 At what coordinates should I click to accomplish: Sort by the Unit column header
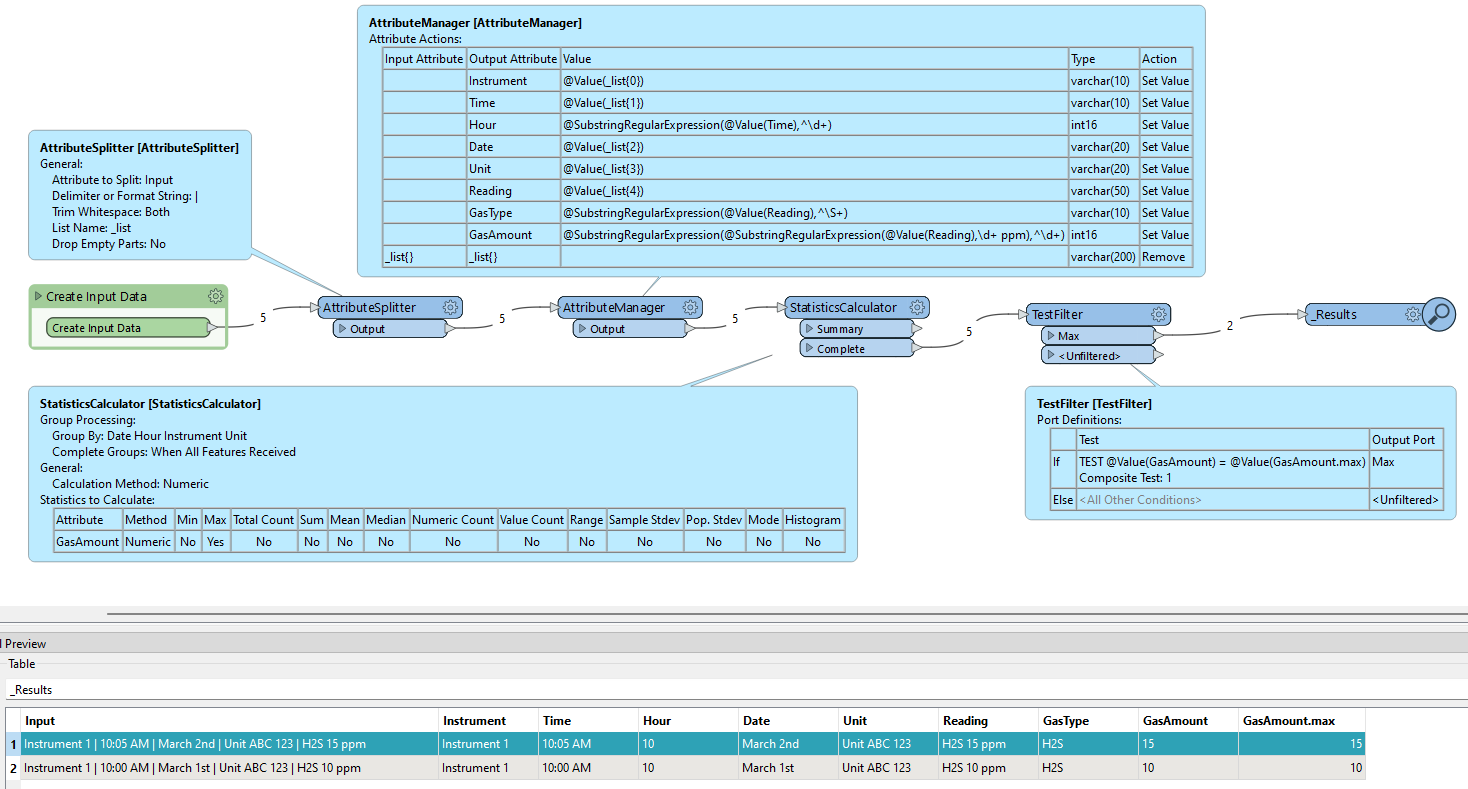click(x=888, y=720)
